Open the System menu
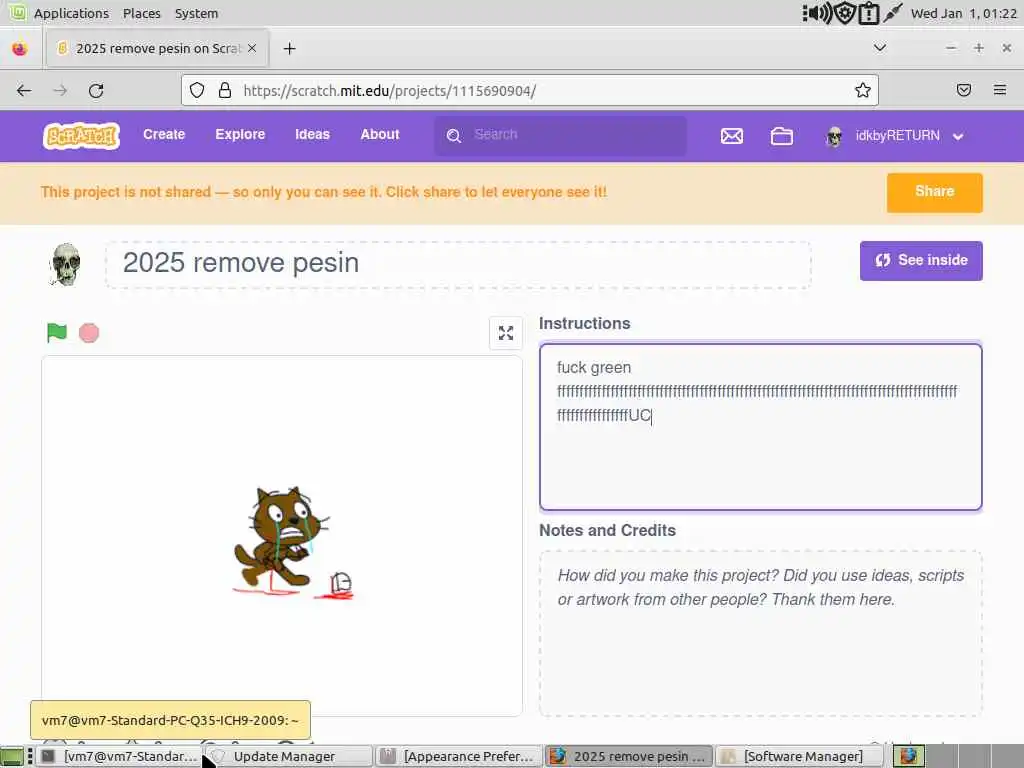The width and height of the screenshot is (1024, 768). click(x=196, y=13)
